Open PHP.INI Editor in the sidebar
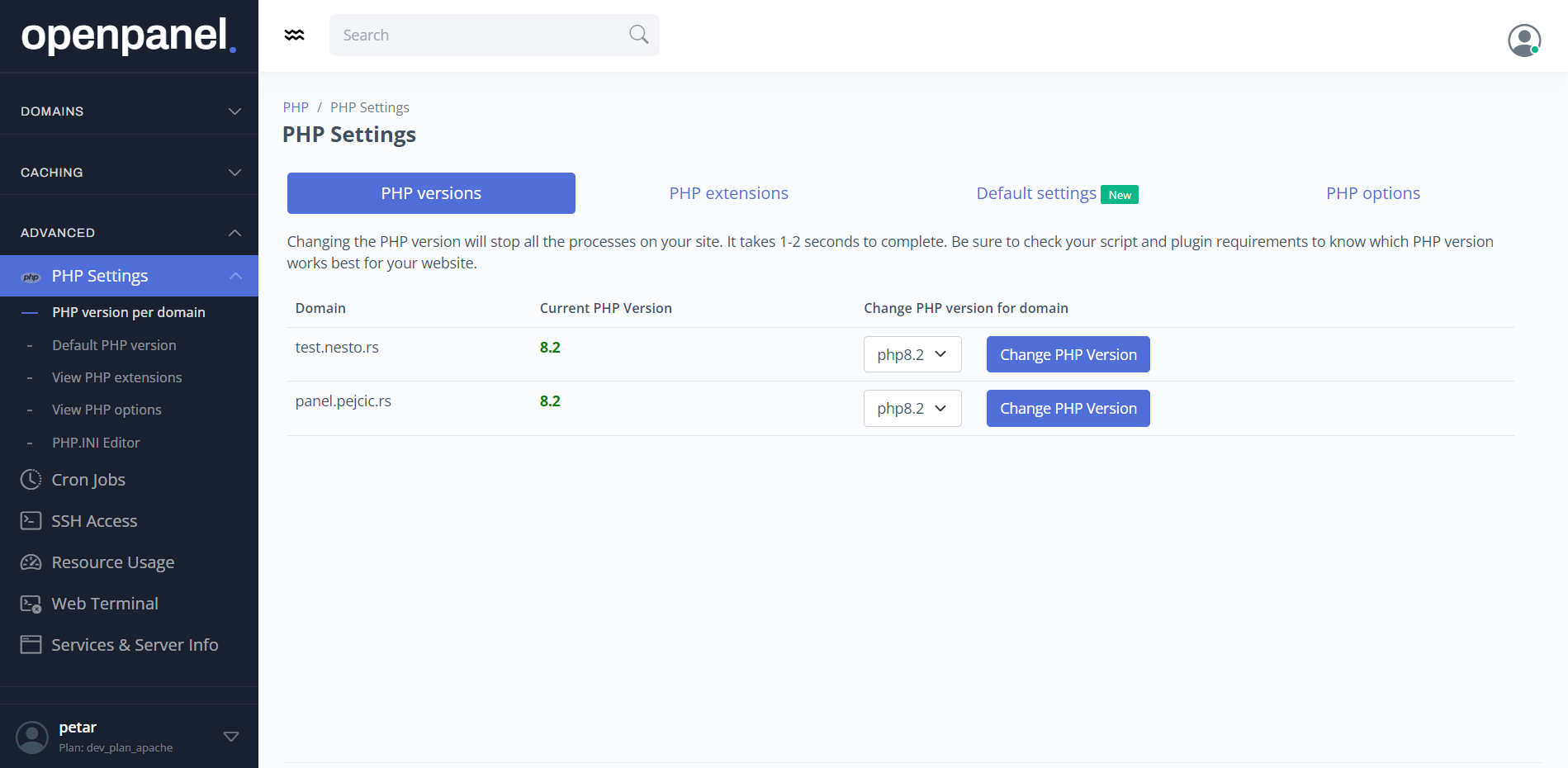1568x768 pixels. 96,443
